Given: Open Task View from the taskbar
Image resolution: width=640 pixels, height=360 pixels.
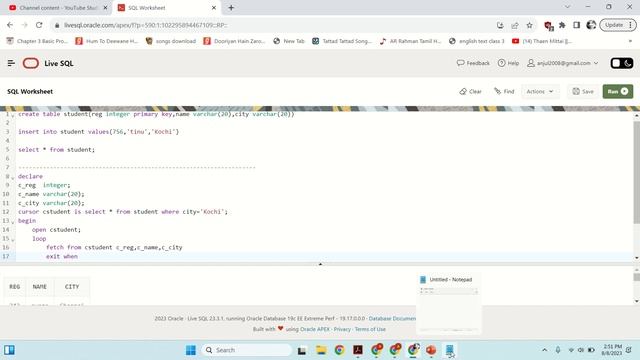Looking at the screenshot, I should click(302, 350).
